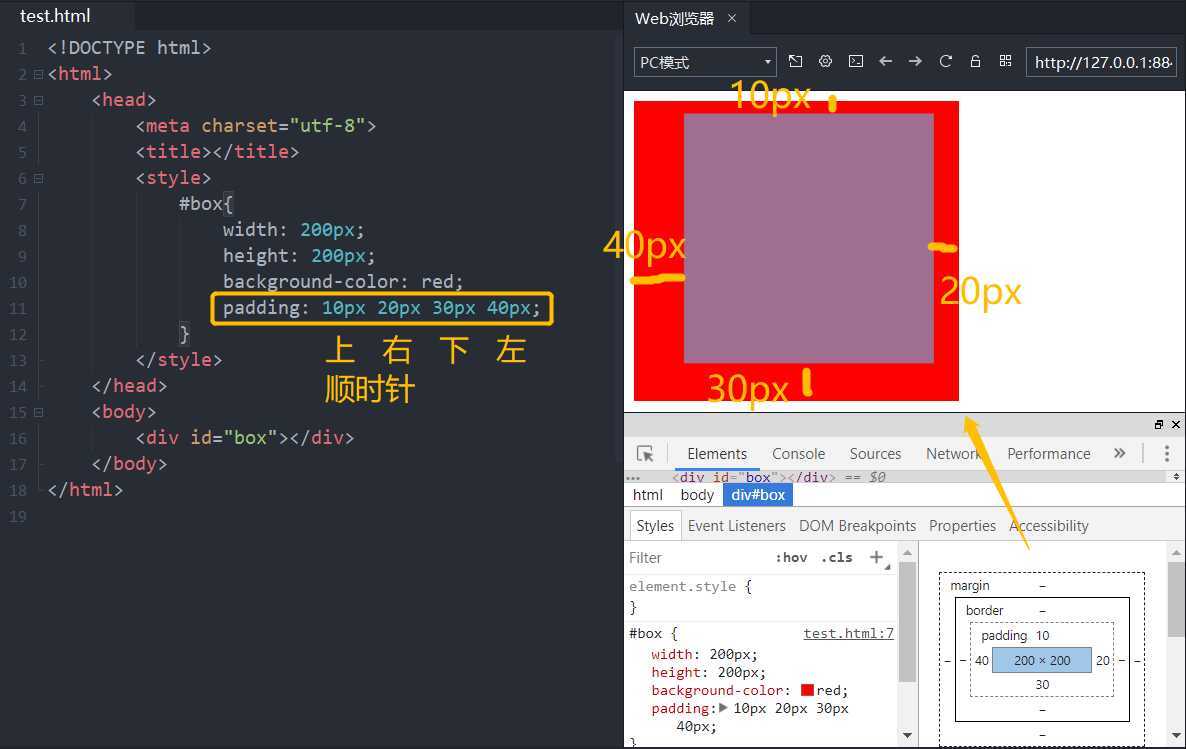Show more DevTools tabs with double chevron
1186x749 pixels.
(1119, 453)
